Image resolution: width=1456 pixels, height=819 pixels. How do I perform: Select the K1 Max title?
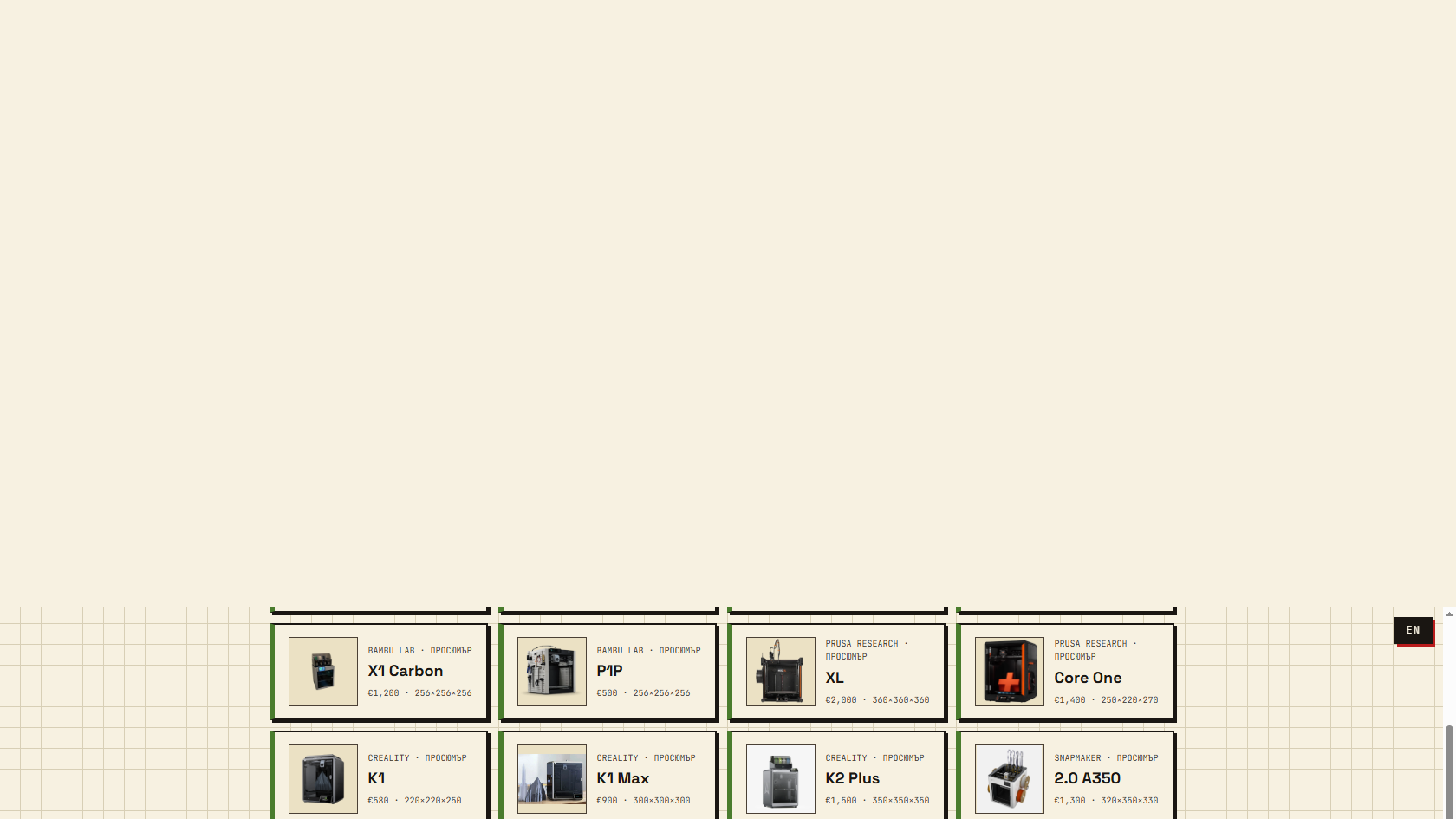[623, 778]
